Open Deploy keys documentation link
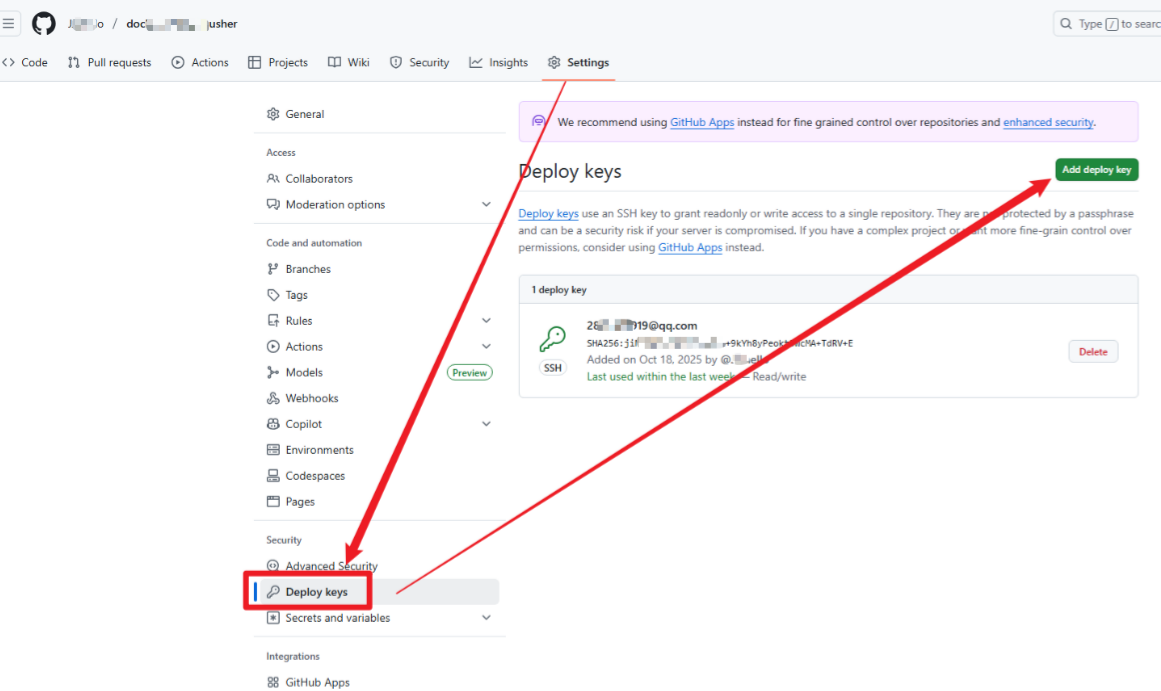Image resolution: width=1161 pixels, height=691 pixels. (548, 213)
